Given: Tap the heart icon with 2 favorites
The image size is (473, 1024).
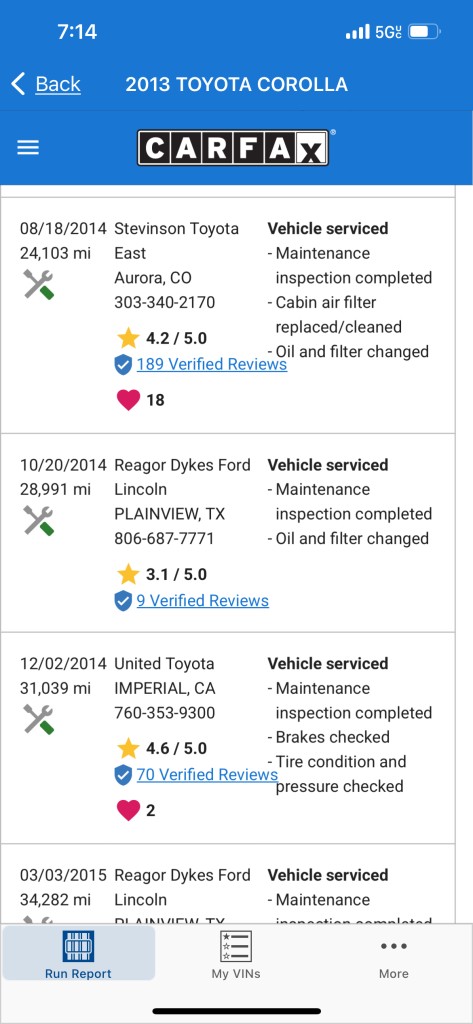Looking at the screenshot, I should 128,810.
